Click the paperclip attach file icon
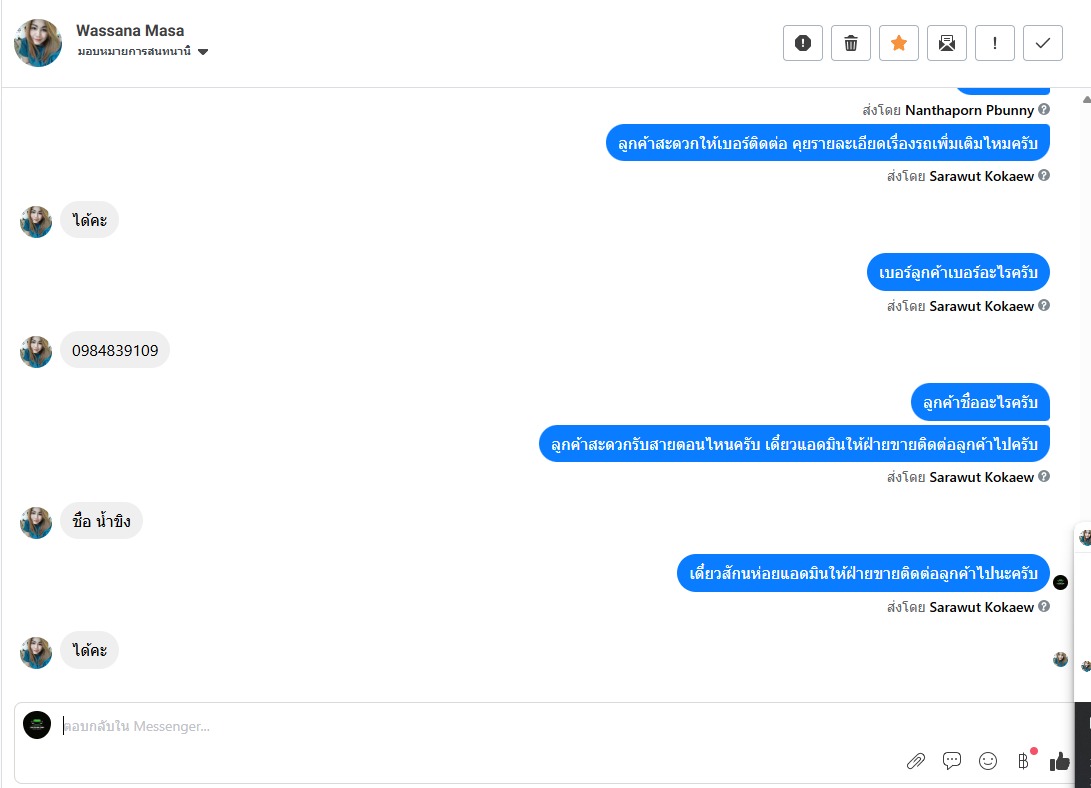The height and width of the screenshot is (788, 1091). pyautogui.click(x=916, y=761)
